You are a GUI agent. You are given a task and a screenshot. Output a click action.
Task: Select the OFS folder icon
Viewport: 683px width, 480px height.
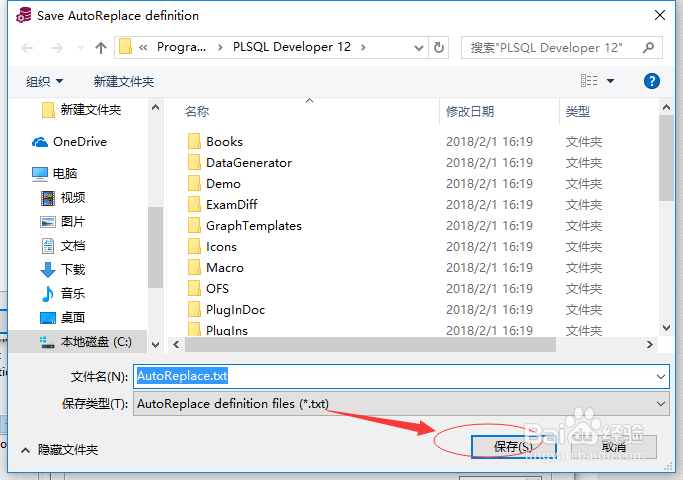[194, 288]
